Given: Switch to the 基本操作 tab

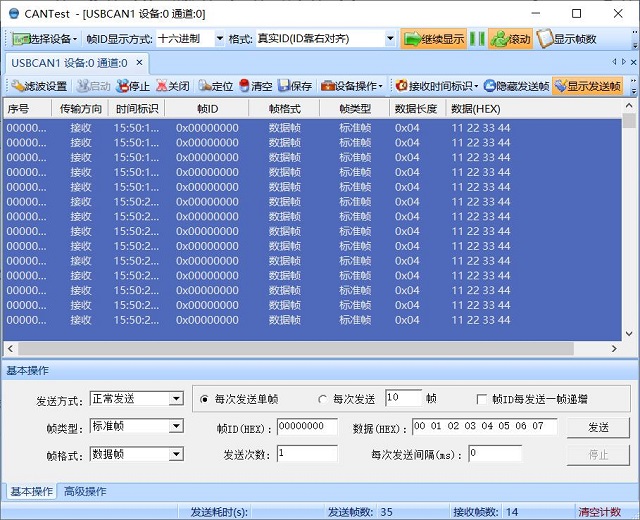Looking at the screenshot, I should click(31, 491).
